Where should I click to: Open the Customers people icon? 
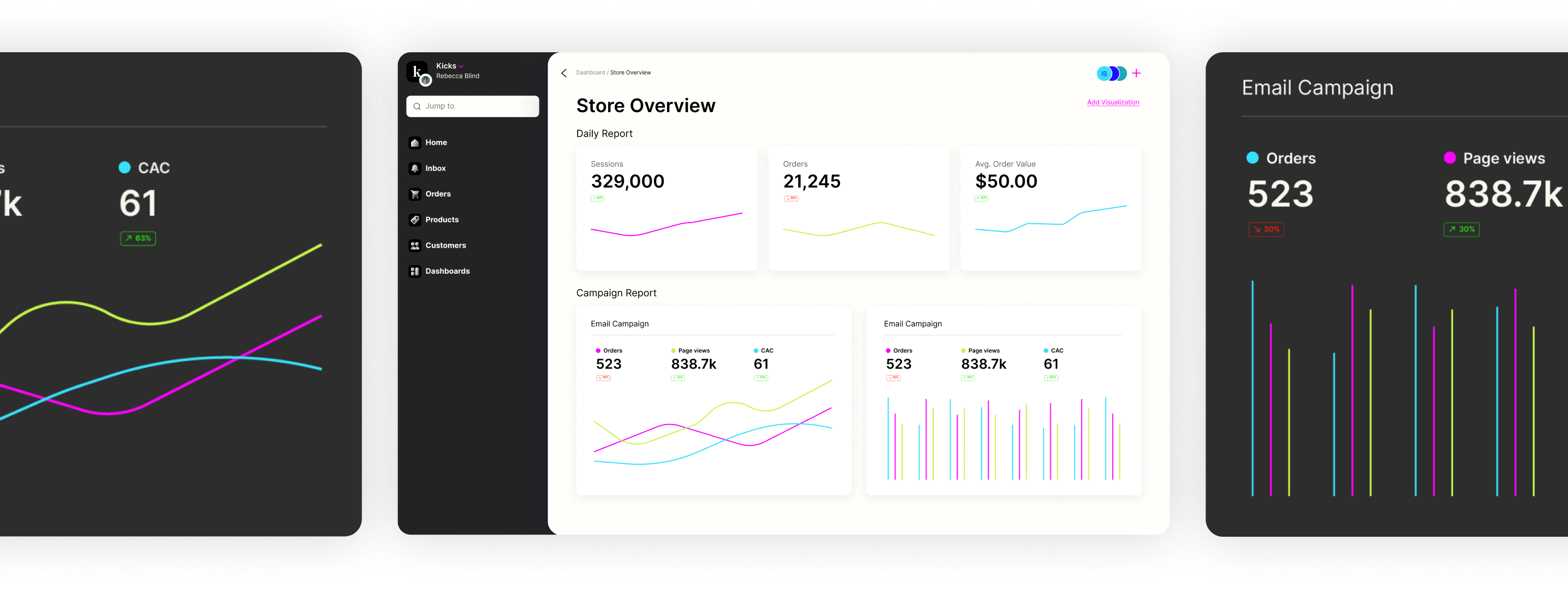[414, 245]
